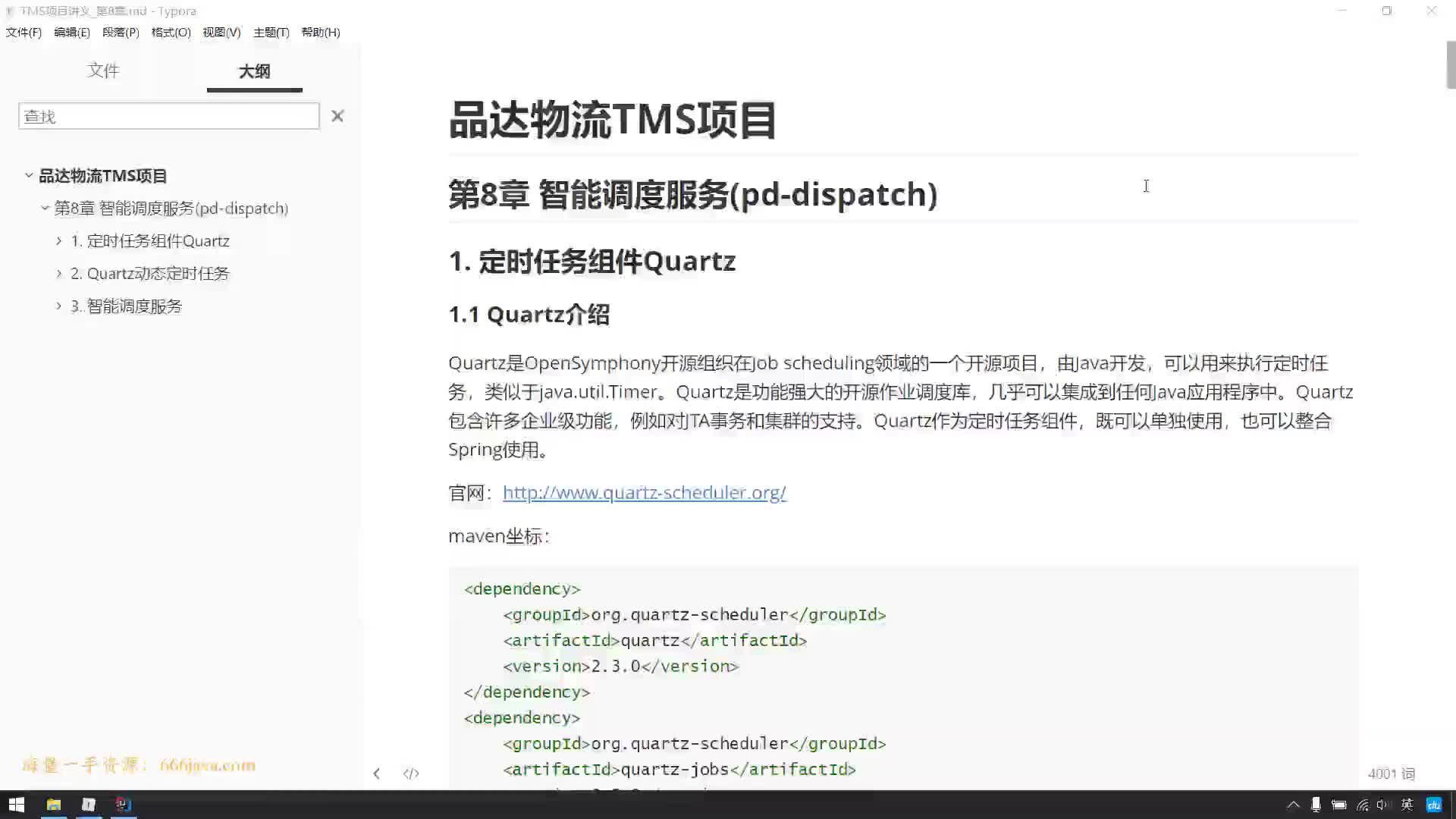
Task: Open the 段落(P) menu
Action: [121, 32]
